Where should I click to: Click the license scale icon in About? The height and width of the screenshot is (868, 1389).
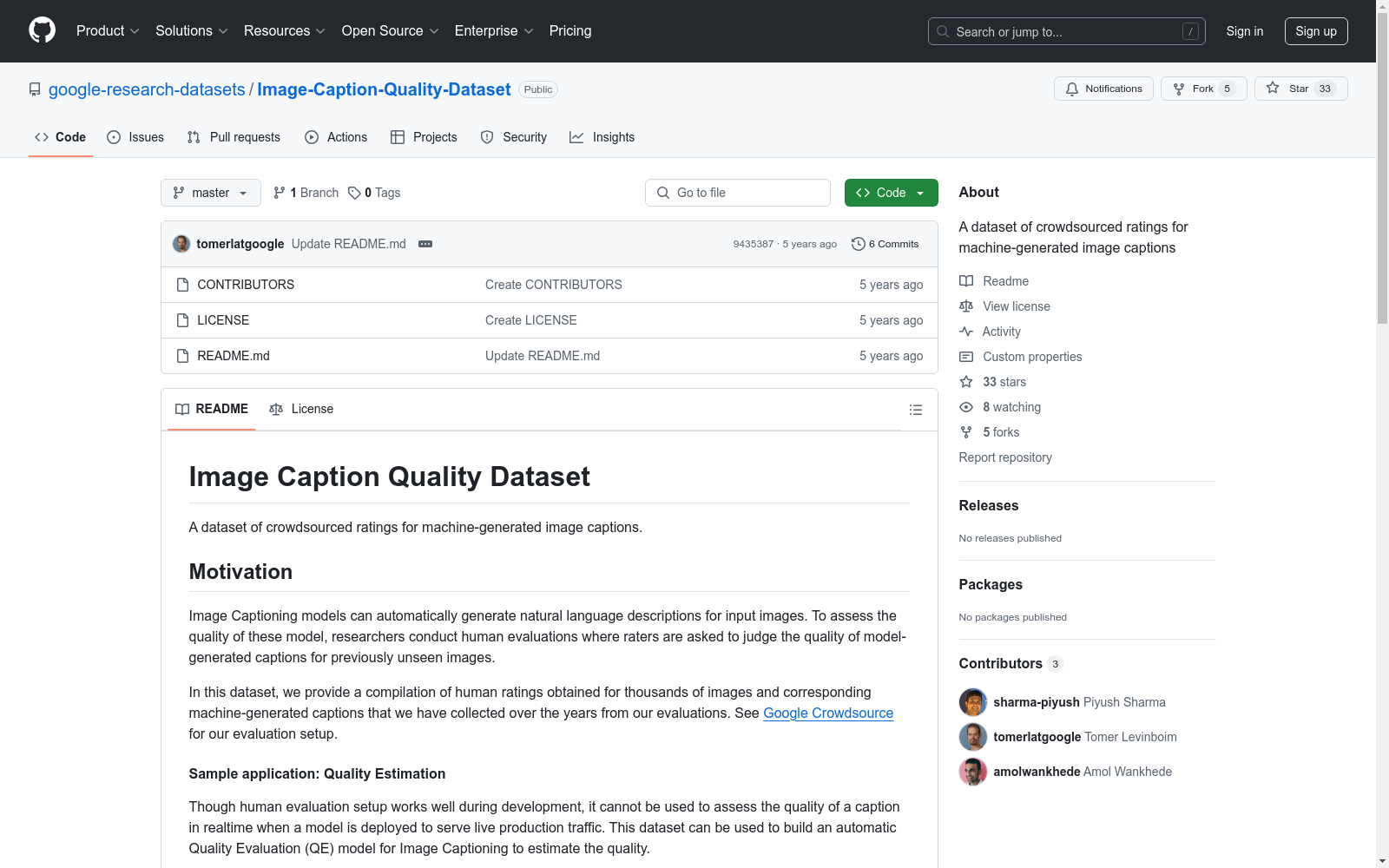966,306
